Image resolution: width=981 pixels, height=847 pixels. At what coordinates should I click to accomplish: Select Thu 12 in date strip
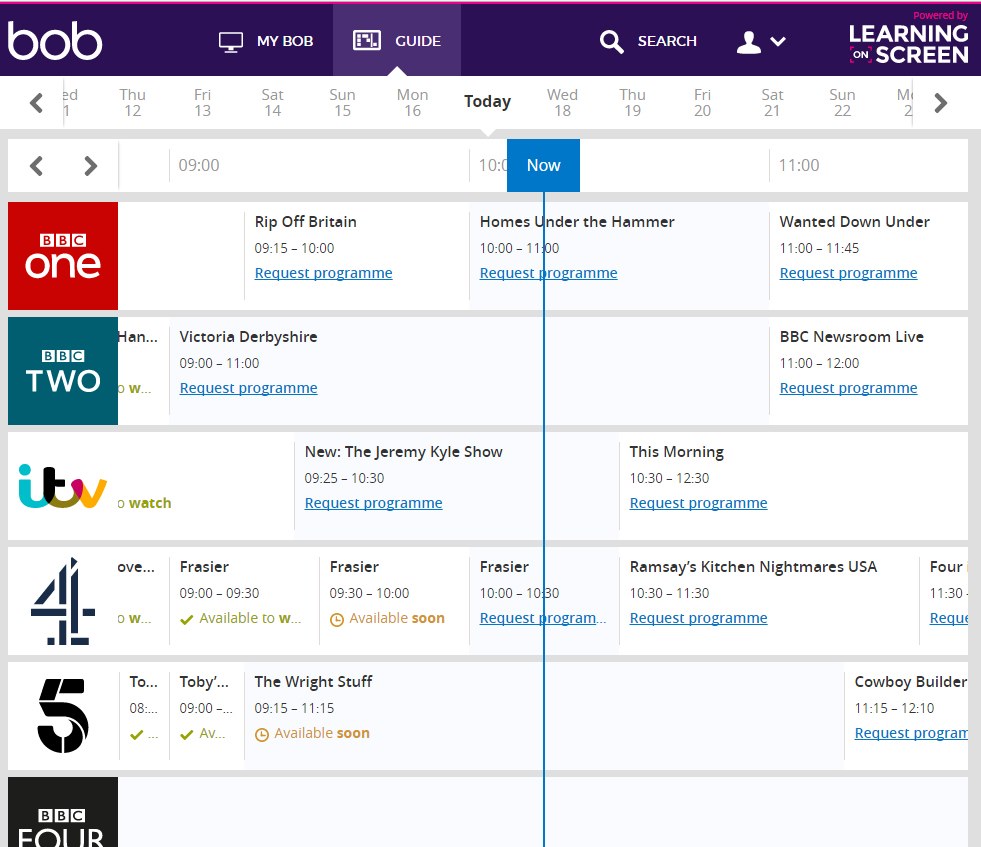click(132, 103)
